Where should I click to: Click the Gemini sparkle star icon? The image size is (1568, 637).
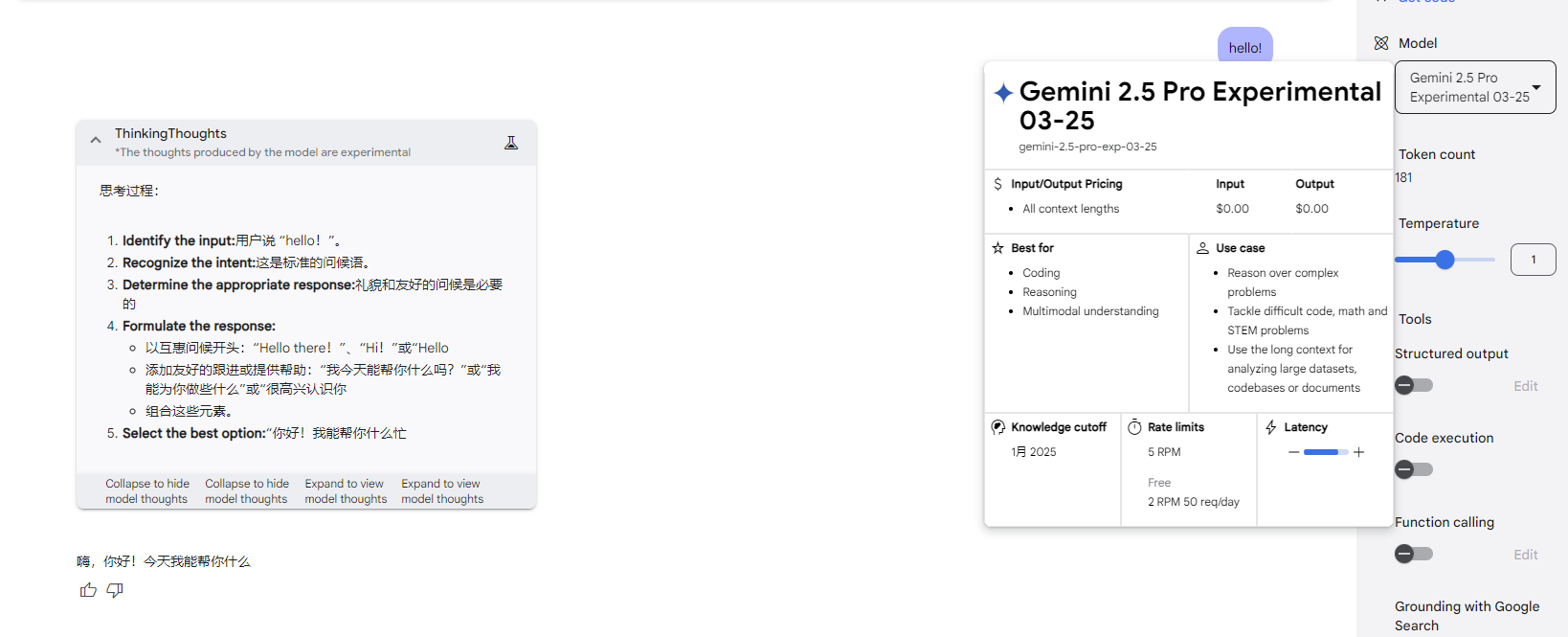coord(1003,93)
